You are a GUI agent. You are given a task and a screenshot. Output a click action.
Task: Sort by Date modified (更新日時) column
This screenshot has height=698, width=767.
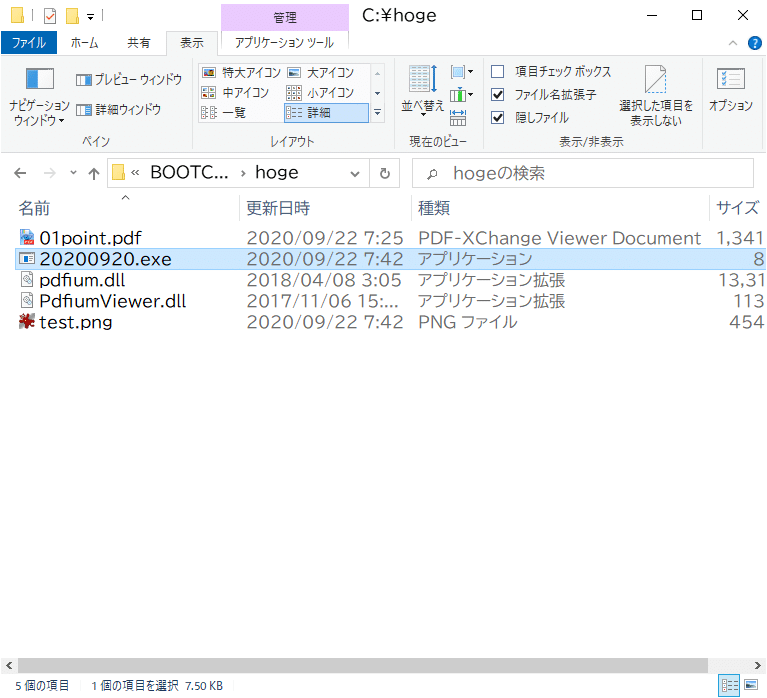click(326, 208)
